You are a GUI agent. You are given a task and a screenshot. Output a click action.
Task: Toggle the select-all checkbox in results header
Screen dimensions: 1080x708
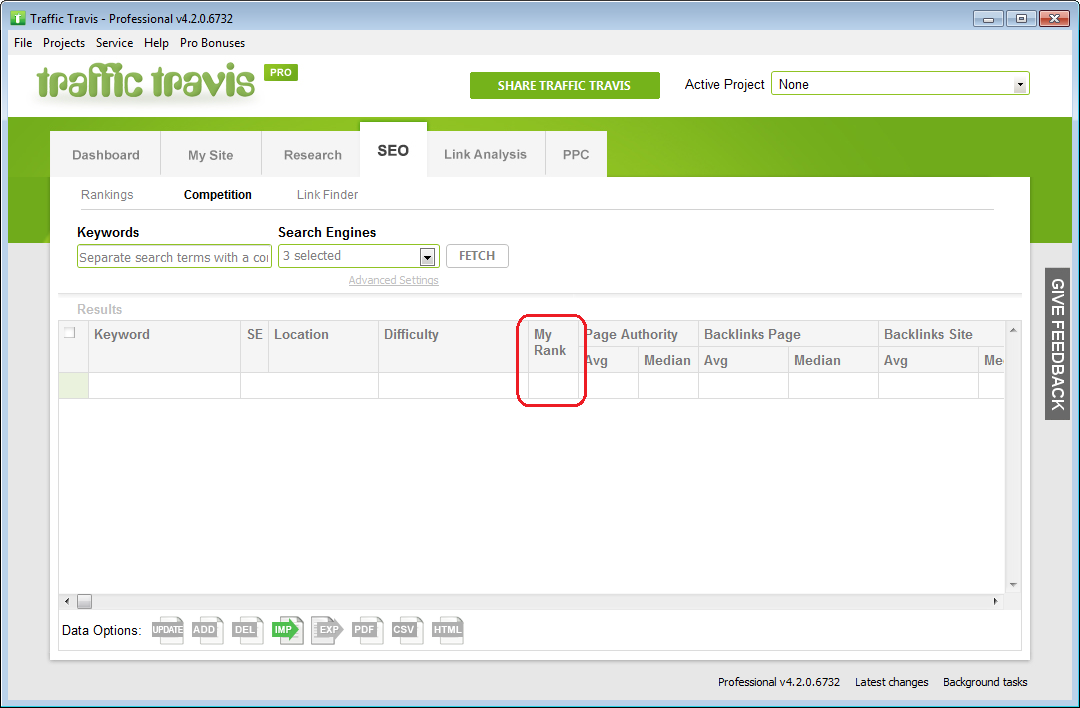tap(70, 333)
